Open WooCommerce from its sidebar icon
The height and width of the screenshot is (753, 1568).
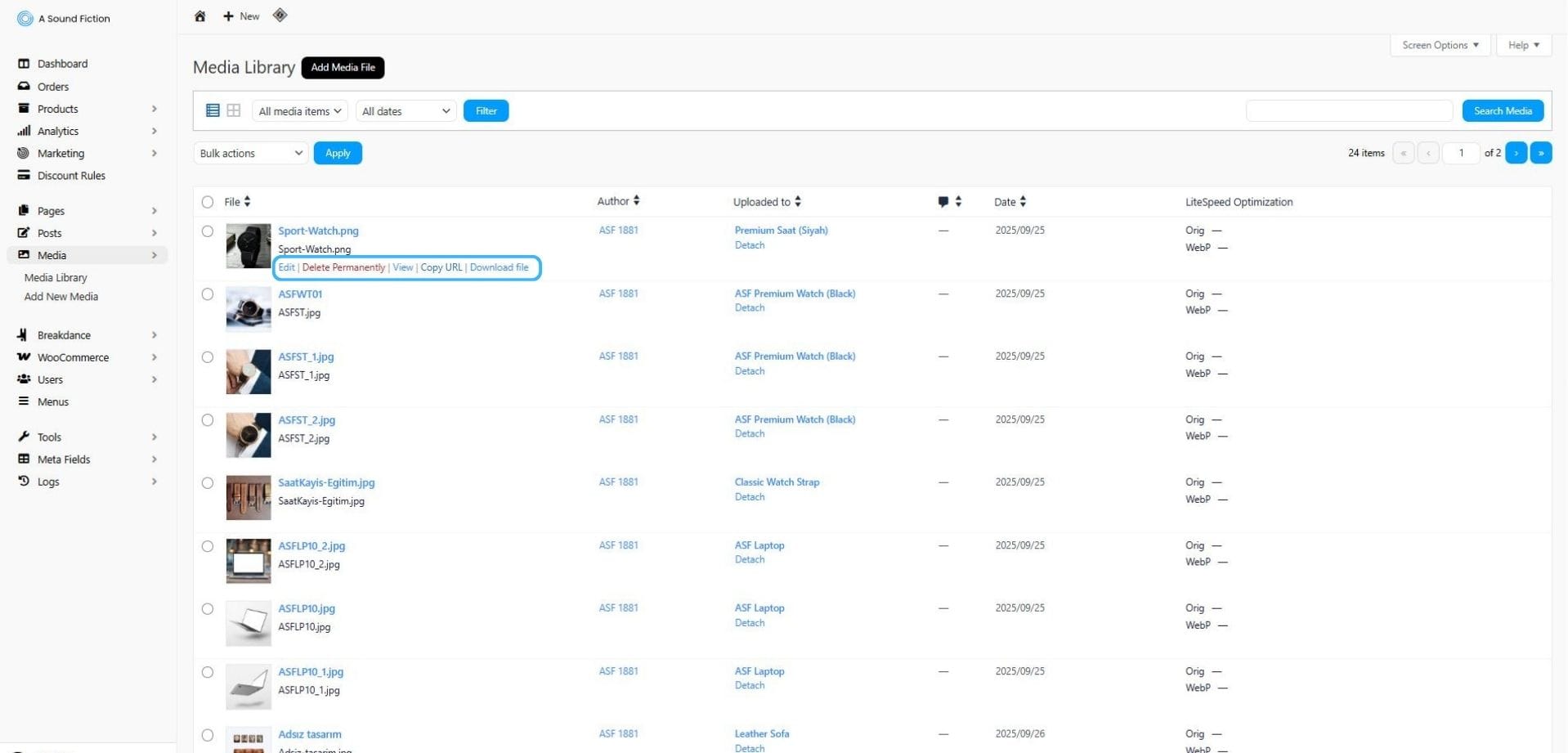click(22, 357)
